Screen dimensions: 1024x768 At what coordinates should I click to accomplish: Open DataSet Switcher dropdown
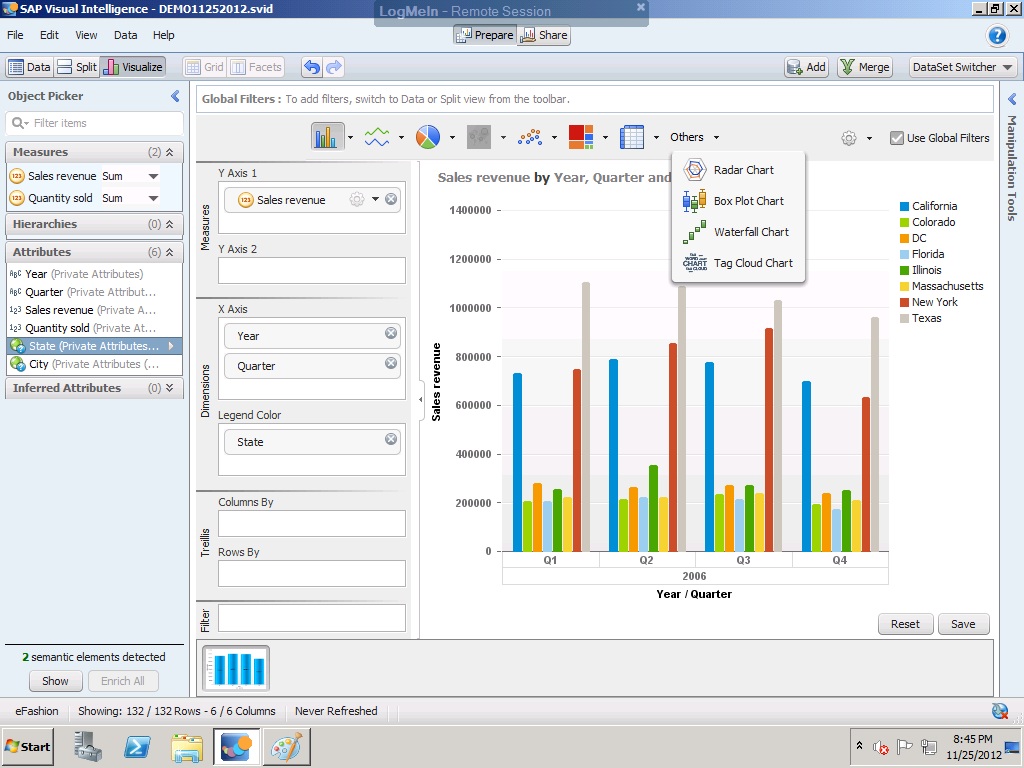(x=963, y=67)
